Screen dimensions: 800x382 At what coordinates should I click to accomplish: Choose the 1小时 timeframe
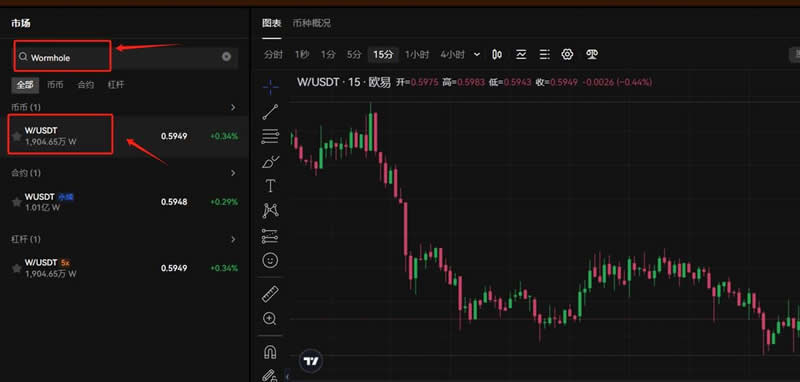[417, 55]
